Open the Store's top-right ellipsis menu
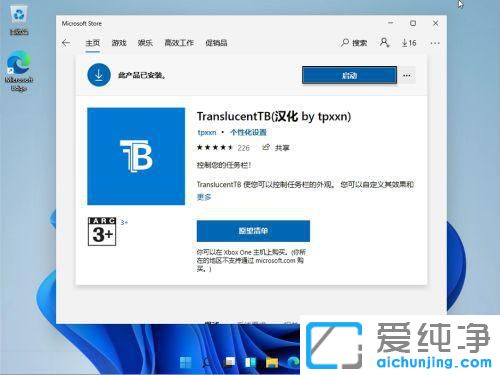This screenshot has height=375, width=500. point(435,43)
